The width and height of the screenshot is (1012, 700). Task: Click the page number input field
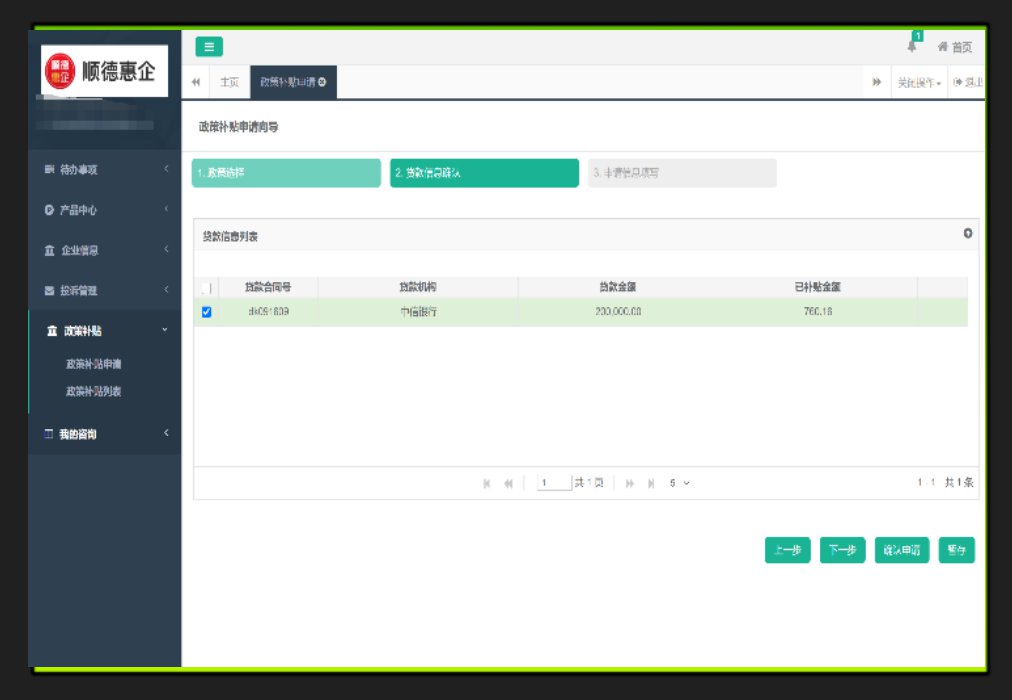pyautogui.click(x=553, y=483)
